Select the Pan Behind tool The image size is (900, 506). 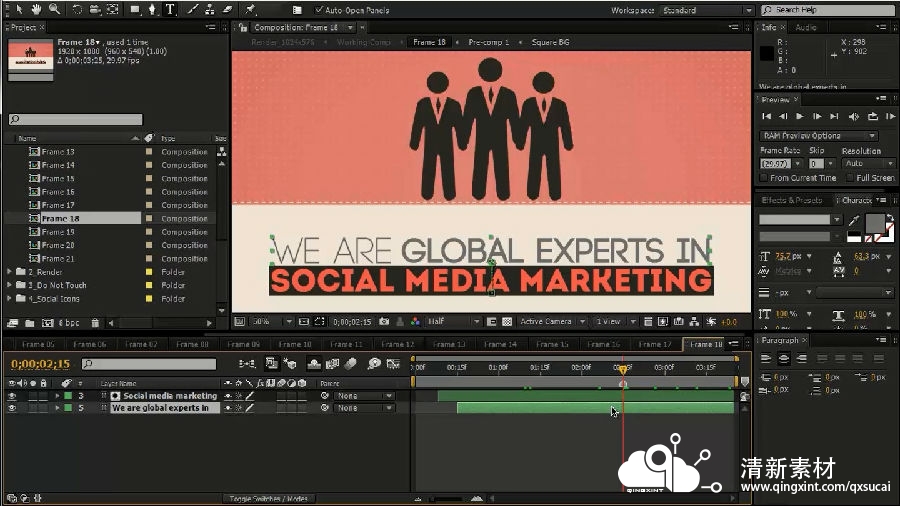pos(113,9)
